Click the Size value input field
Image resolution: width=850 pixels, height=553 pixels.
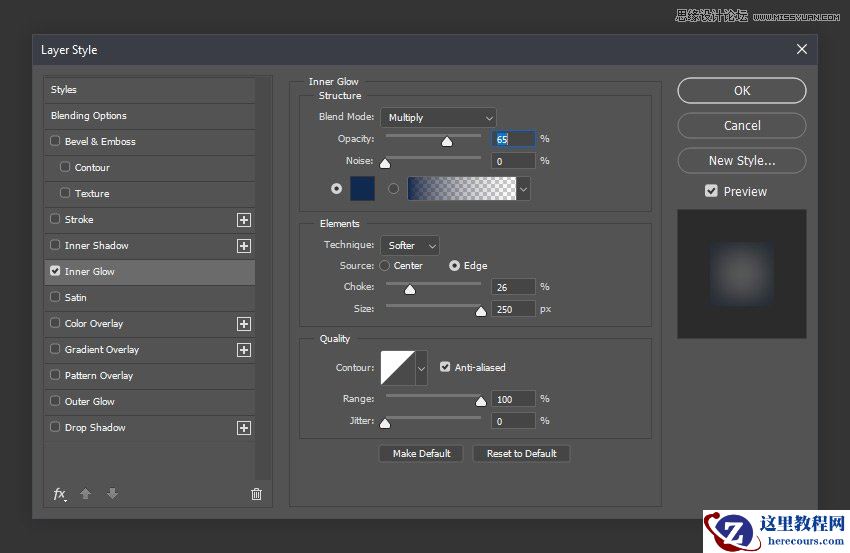coord(513,309)
